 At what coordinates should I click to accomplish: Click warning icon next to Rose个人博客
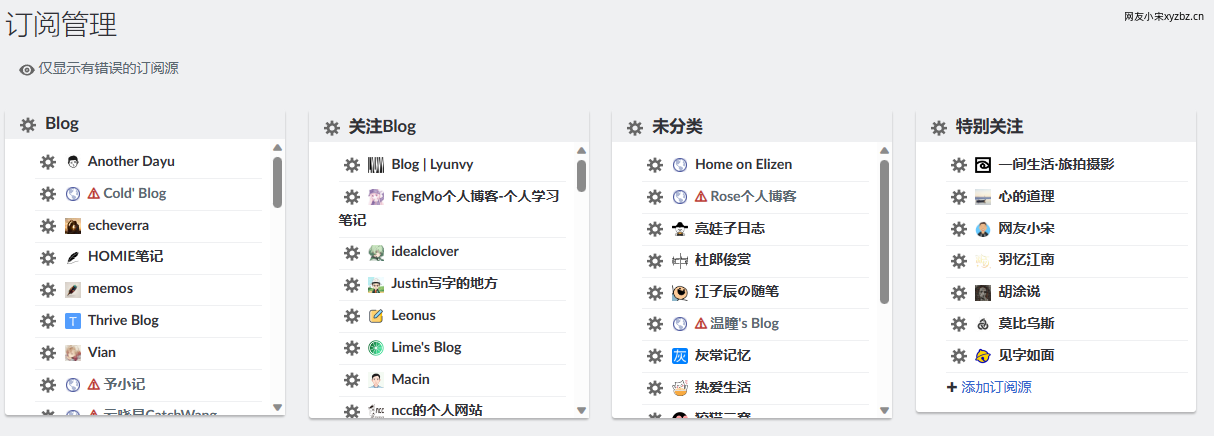(701, 197)
